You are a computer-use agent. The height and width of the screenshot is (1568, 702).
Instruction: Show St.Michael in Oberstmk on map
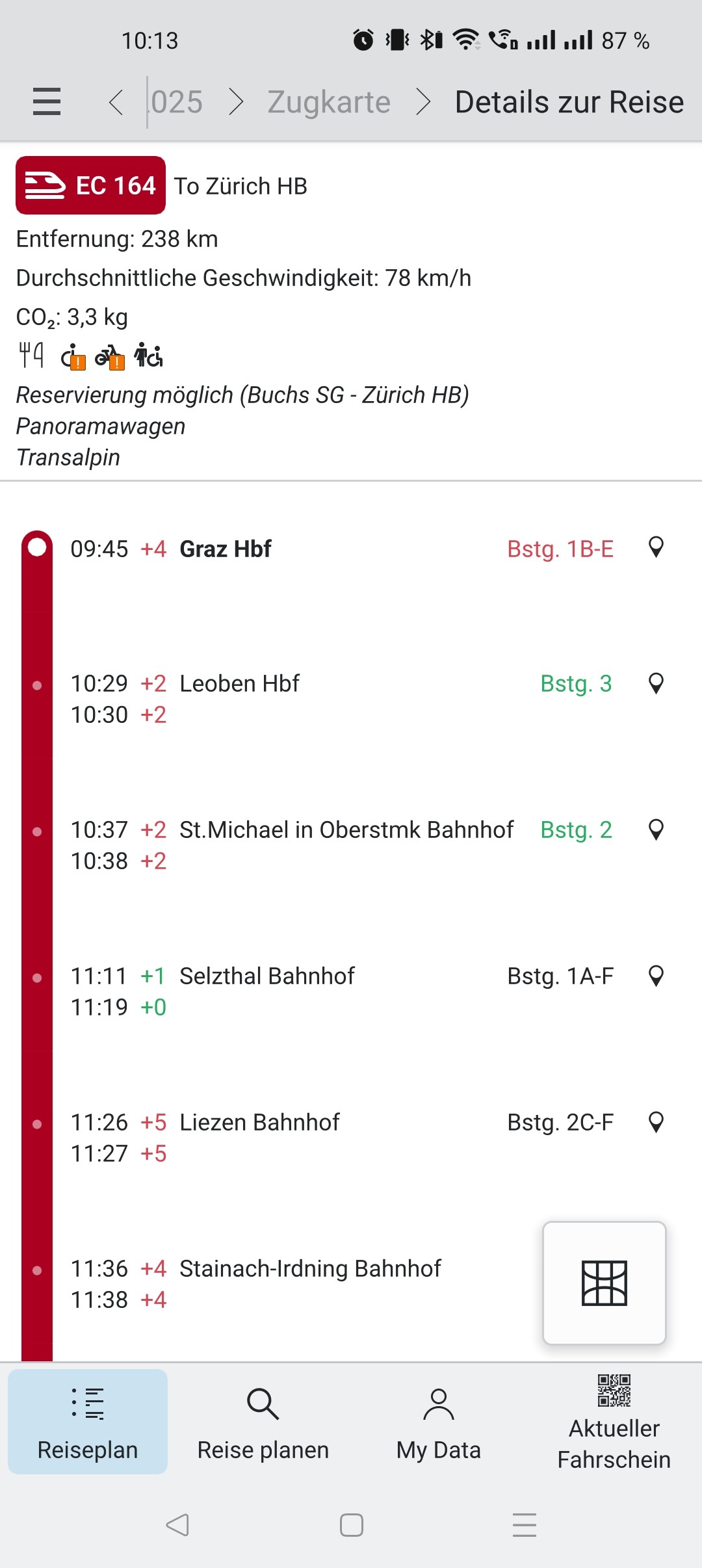656,830
